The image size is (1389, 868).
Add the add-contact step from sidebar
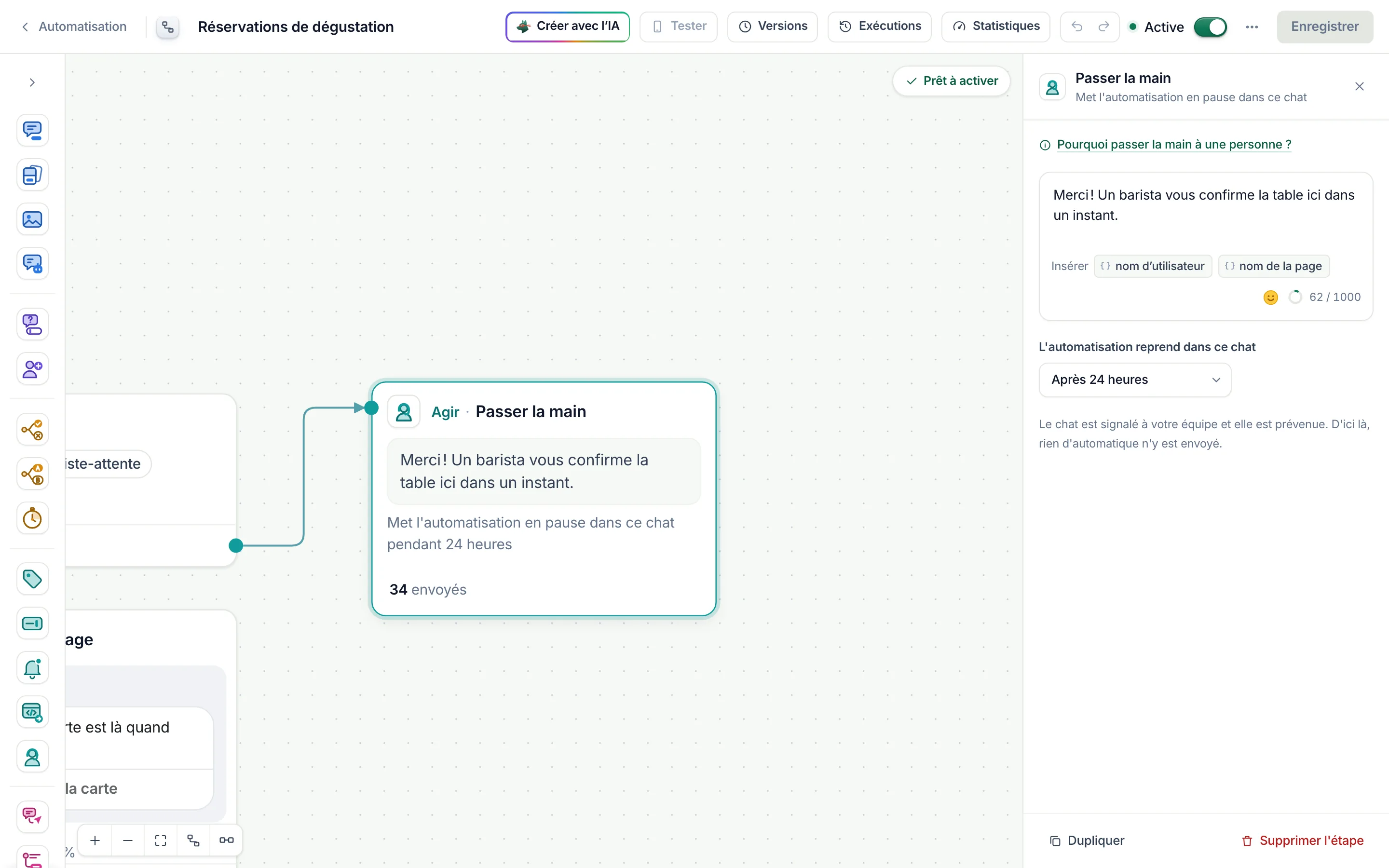(x=32, y=368)
